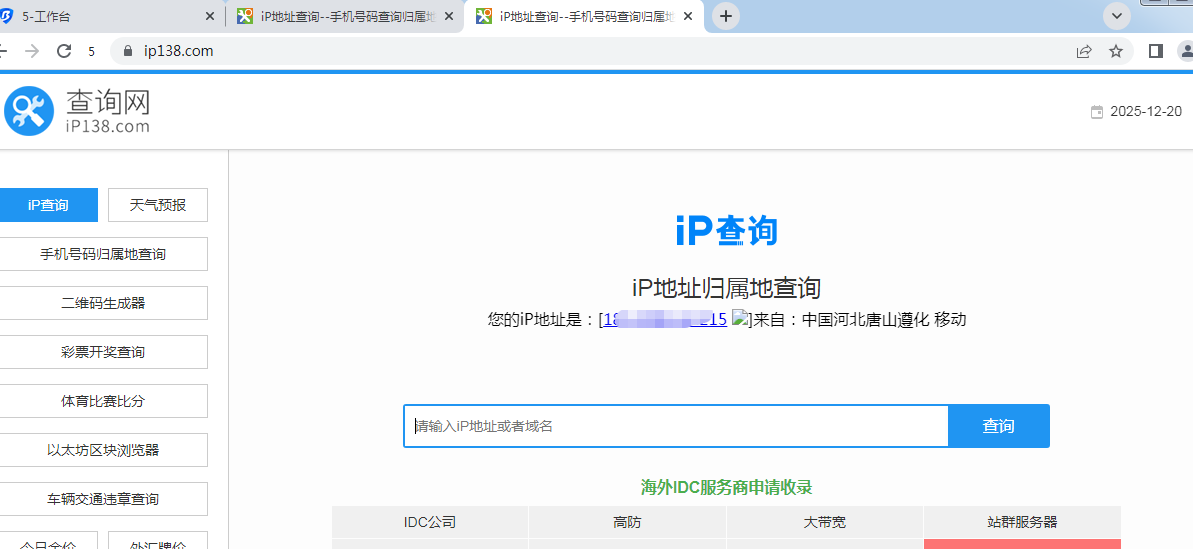Click the broken image icon after IP

point(739,319)
